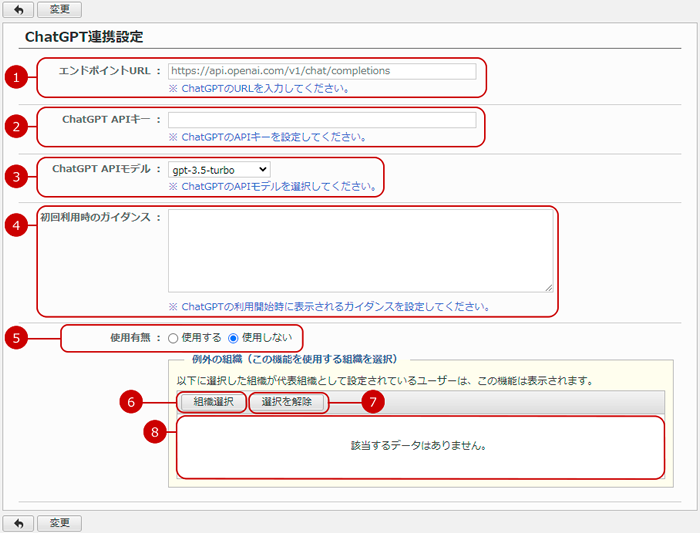
Task: Click the bottom 変更 button
Action: [x=59, y=523]
